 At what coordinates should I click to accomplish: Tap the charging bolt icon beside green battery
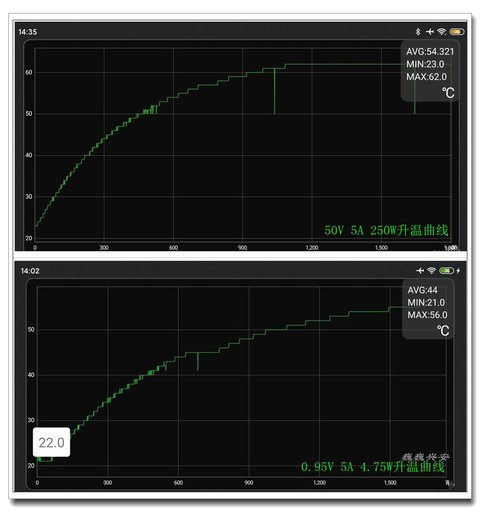458,270
